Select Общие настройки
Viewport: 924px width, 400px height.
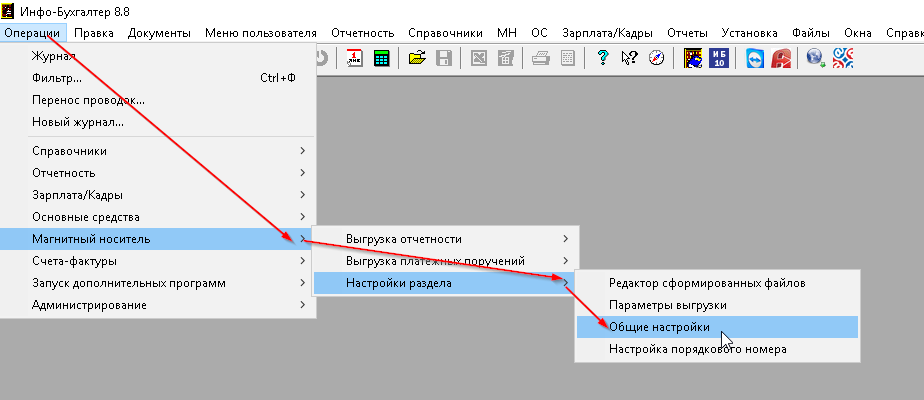pos(717,327)
